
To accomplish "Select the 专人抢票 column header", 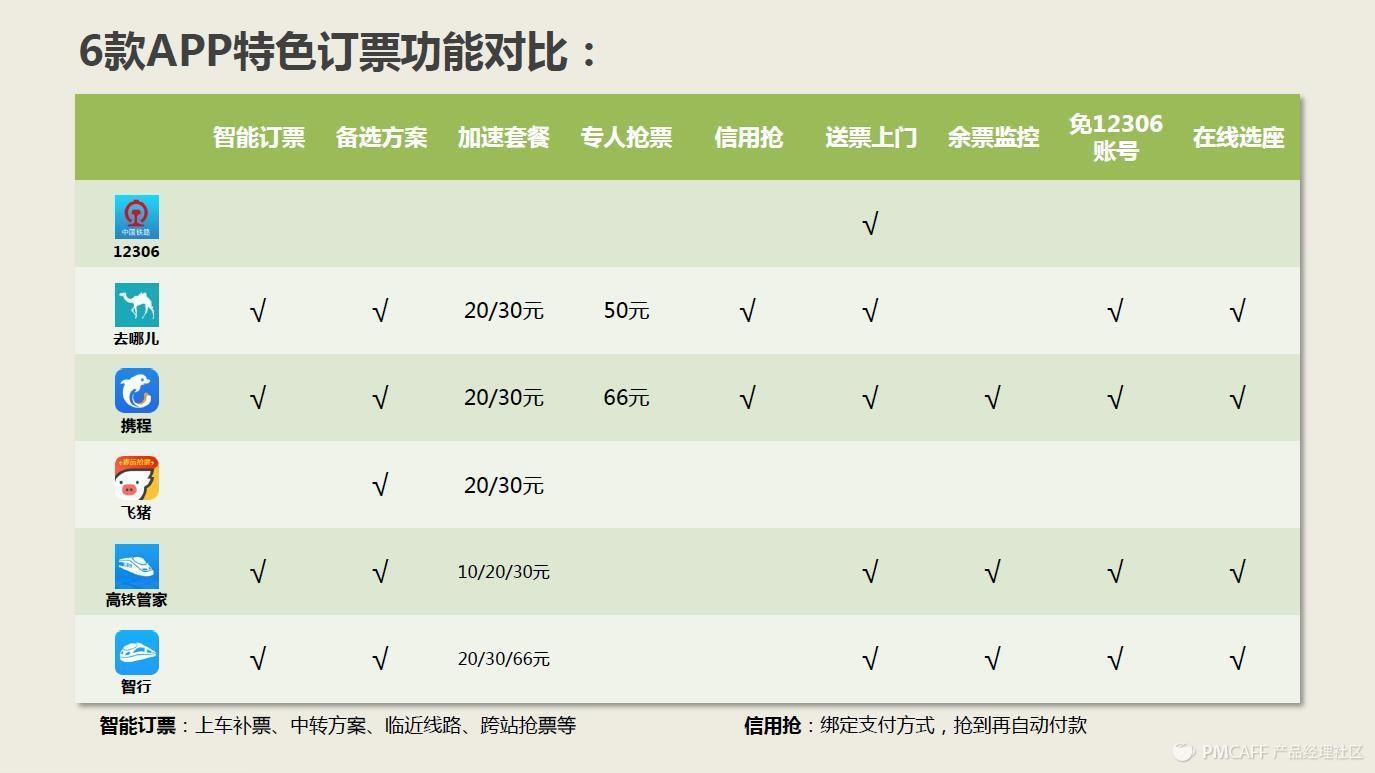I will click(626, 137).
